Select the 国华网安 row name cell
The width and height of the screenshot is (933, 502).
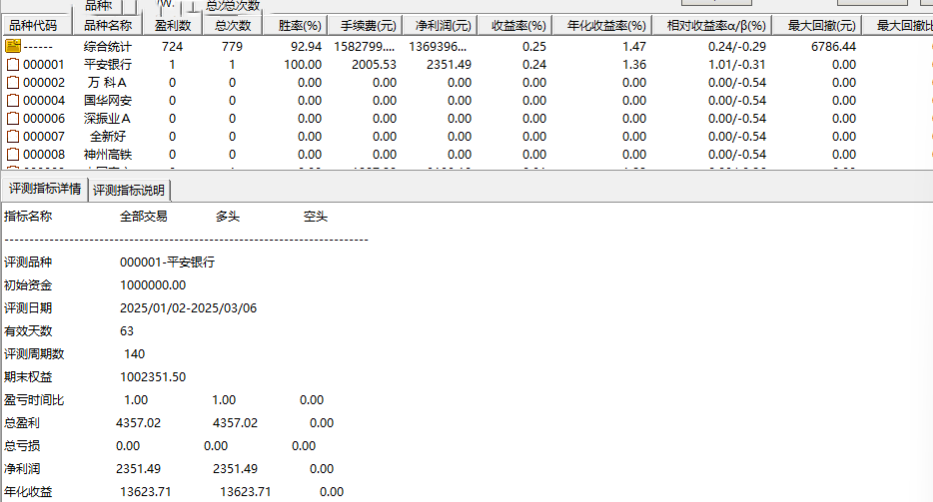(x=108, y=101)
